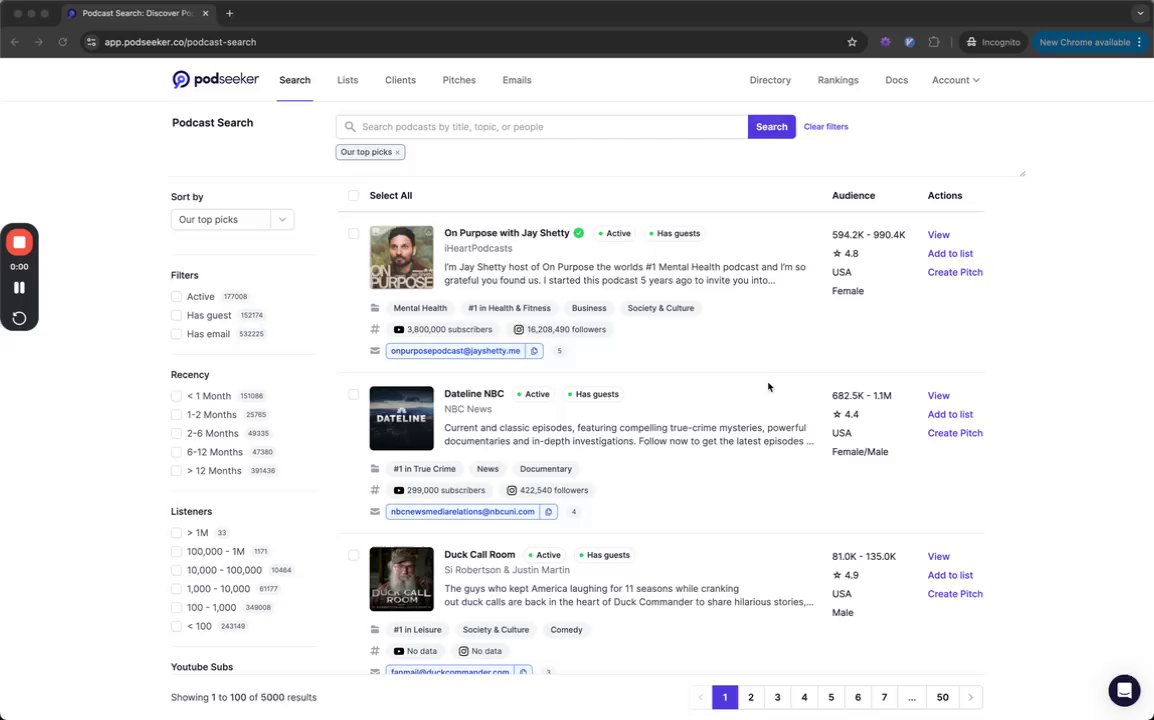This screenshot has height=720, width=1154.
Task: Close the Podcast Search browser tab
Action: point(205,13)
